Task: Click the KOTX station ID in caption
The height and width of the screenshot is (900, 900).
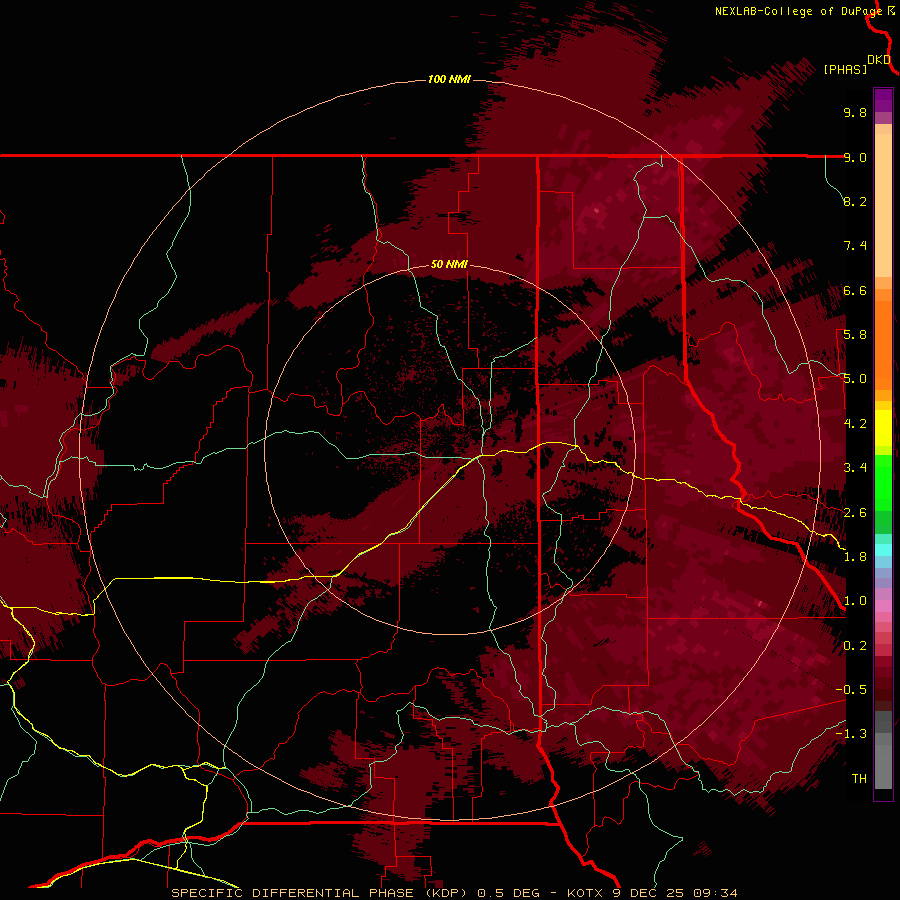Action: 585,893
